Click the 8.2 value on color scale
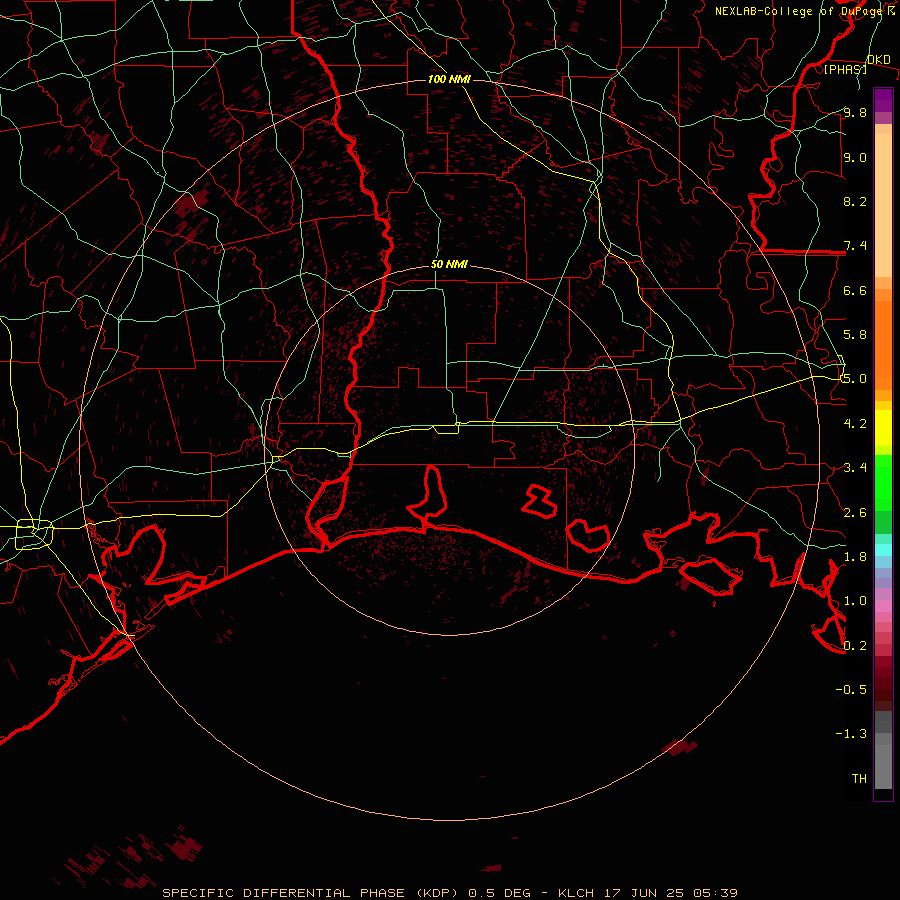Viewport: 900px width, 900px height. tap(855, 201)
